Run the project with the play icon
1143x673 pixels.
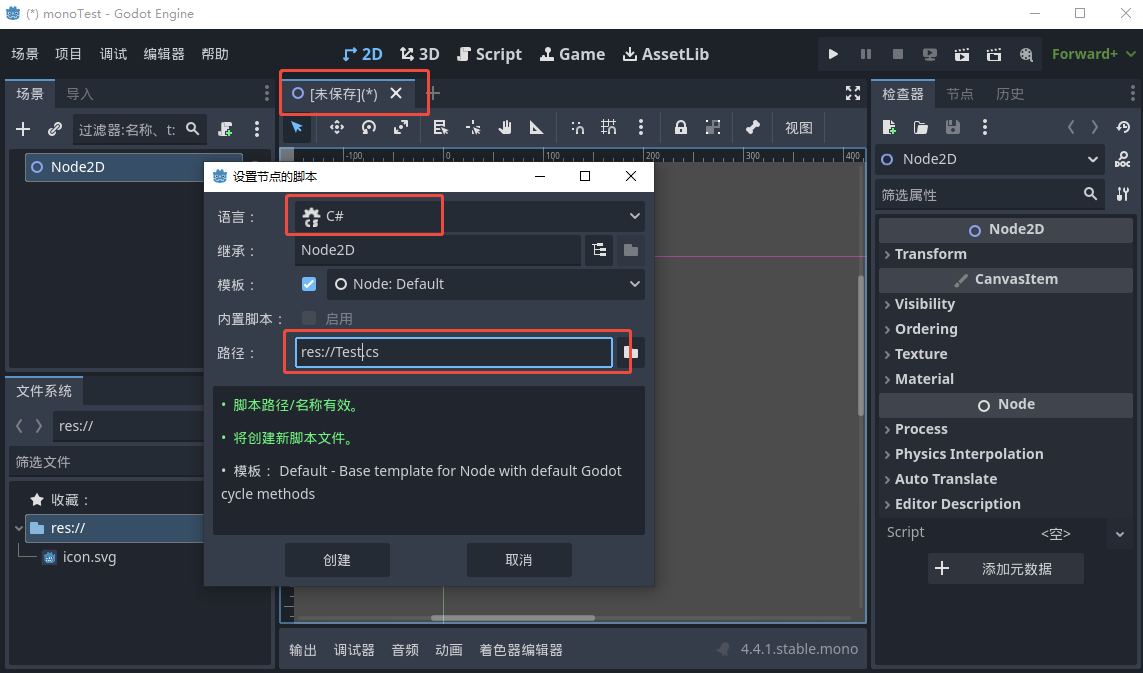833,54
